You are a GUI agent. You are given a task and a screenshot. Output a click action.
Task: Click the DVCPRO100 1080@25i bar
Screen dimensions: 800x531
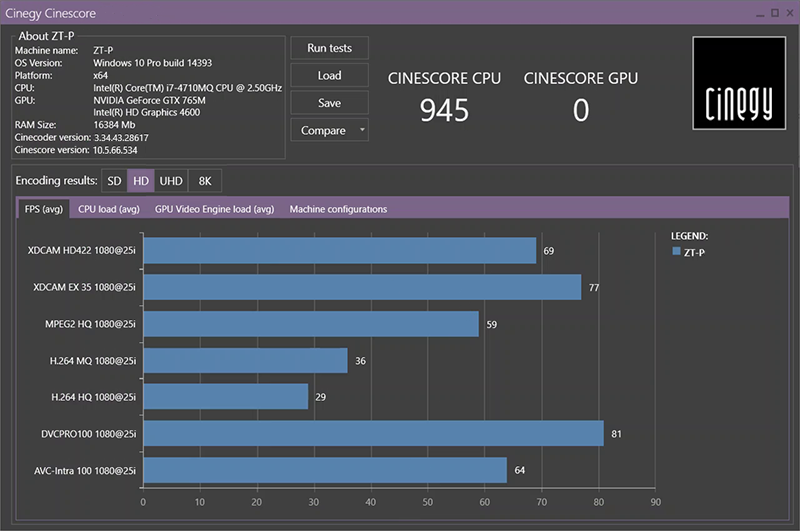coord(373,433)
